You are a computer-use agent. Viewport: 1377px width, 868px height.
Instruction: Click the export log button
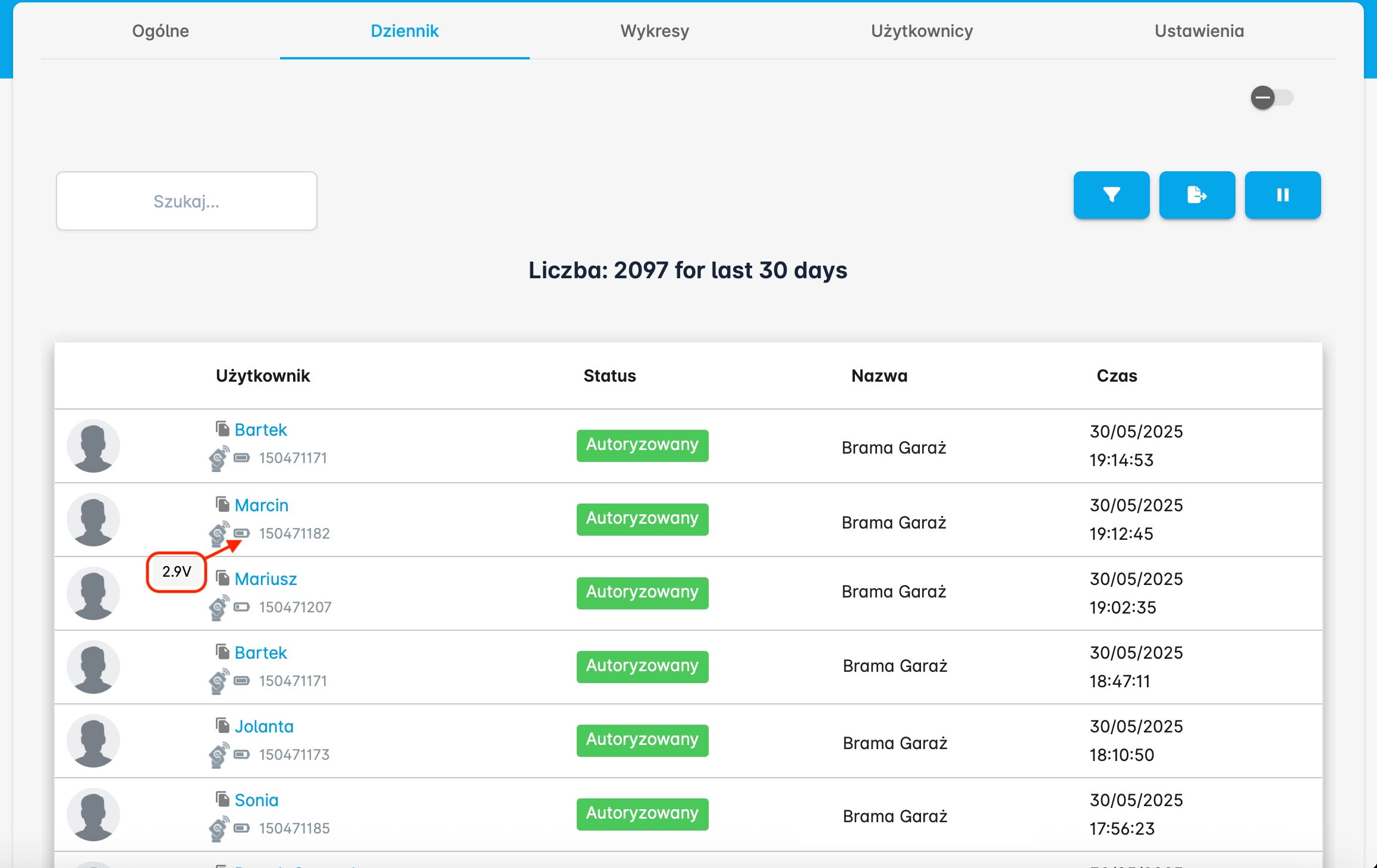point(1197,196)
